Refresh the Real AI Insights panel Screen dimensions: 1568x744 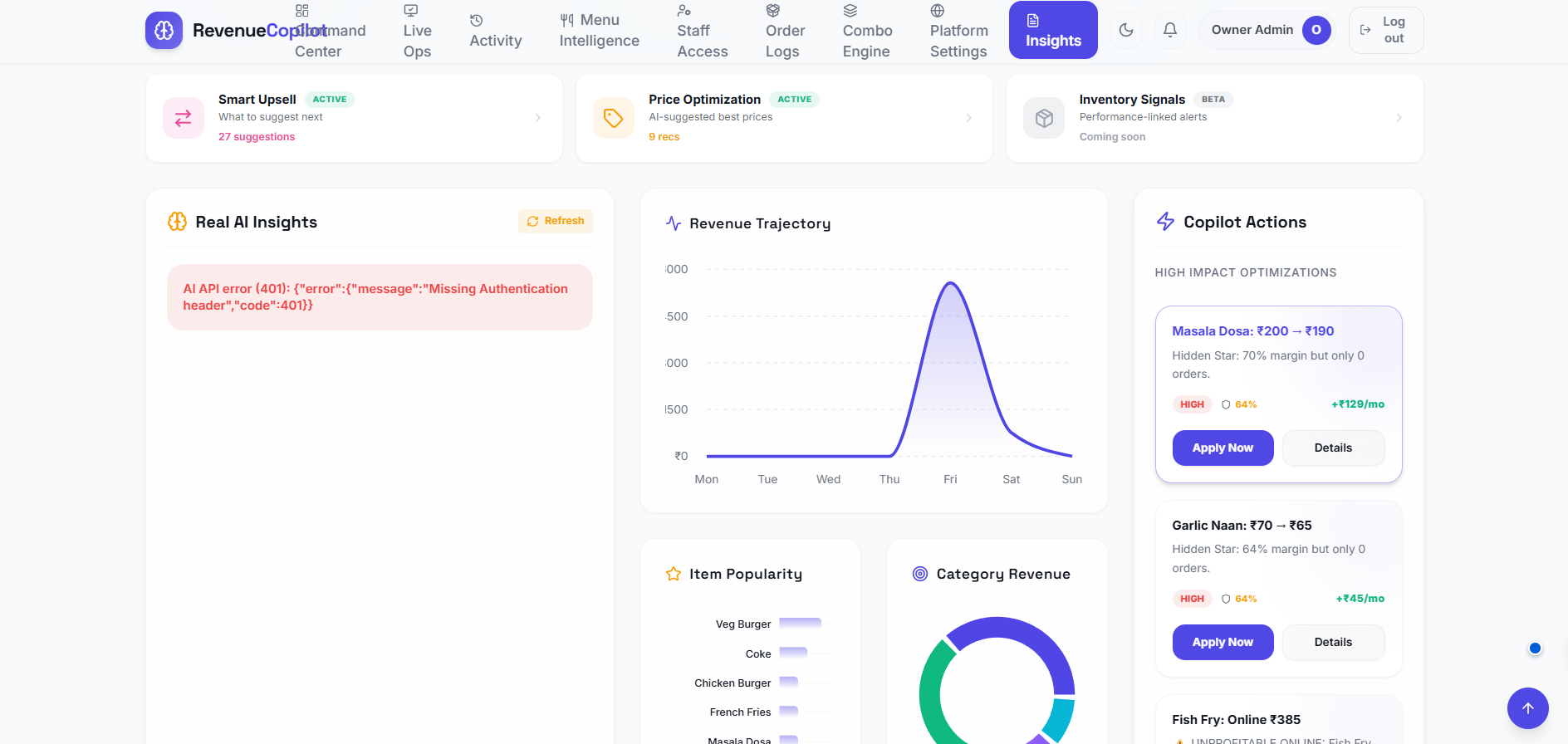(556, 221)
